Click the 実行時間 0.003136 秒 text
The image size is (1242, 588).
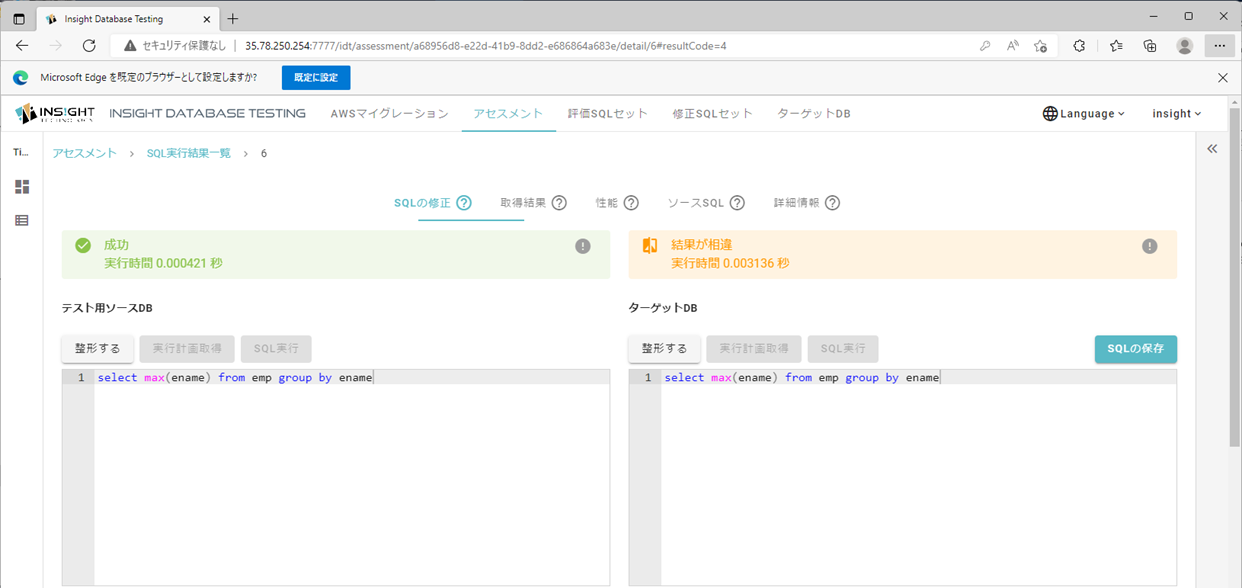point(730,263)
